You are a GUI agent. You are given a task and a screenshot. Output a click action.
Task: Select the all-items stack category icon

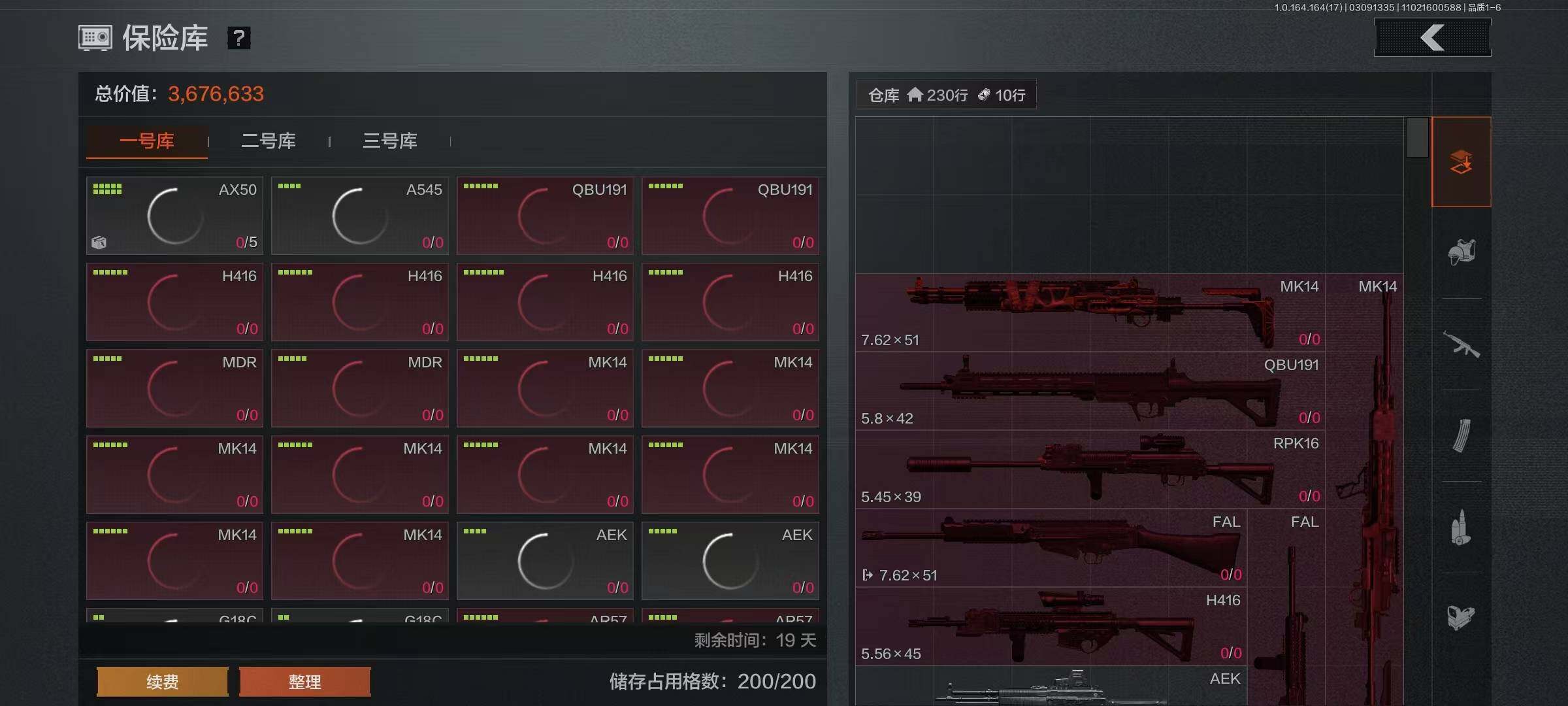coord(1461,162)
